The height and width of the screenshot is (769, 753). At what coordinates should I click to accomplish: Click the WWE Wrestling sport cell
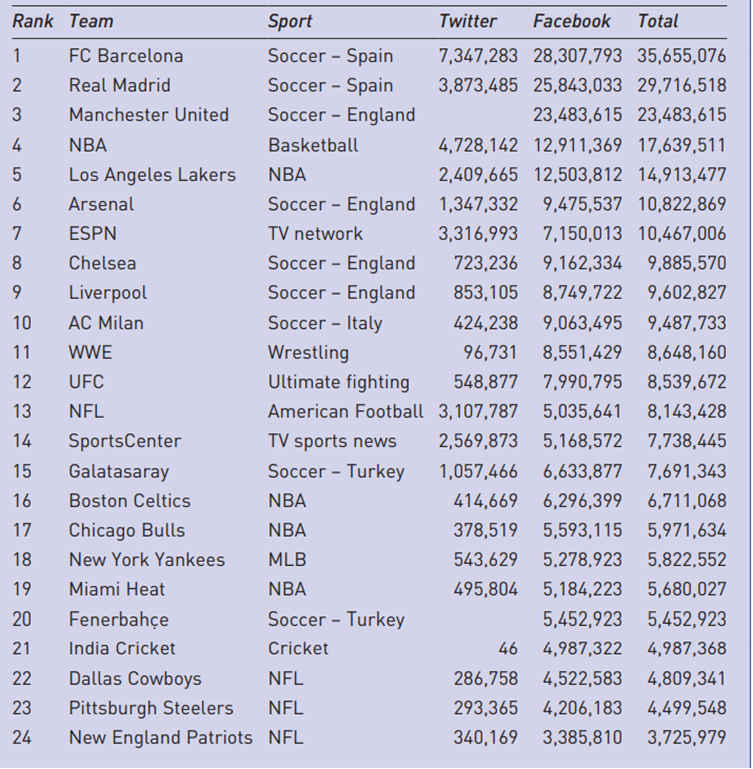coord(308,352)
